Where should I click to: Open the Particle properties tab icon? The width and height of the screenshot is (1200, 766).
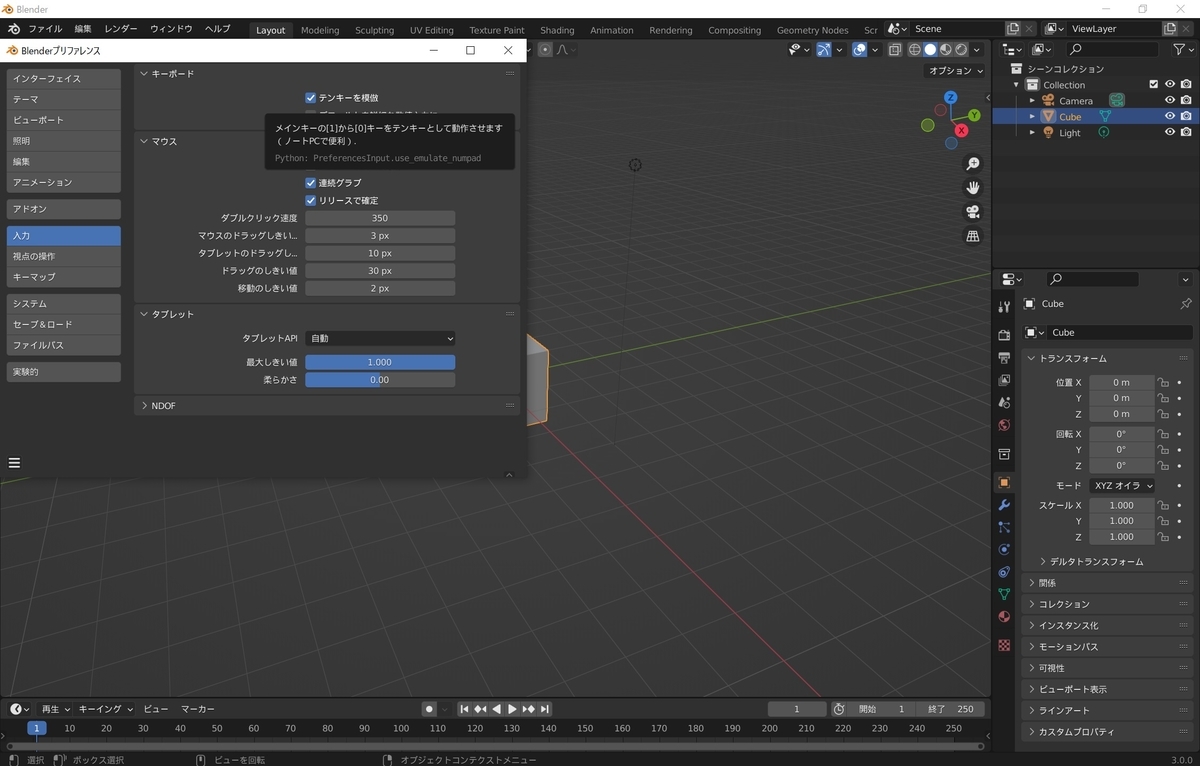tap(1004, 527)
